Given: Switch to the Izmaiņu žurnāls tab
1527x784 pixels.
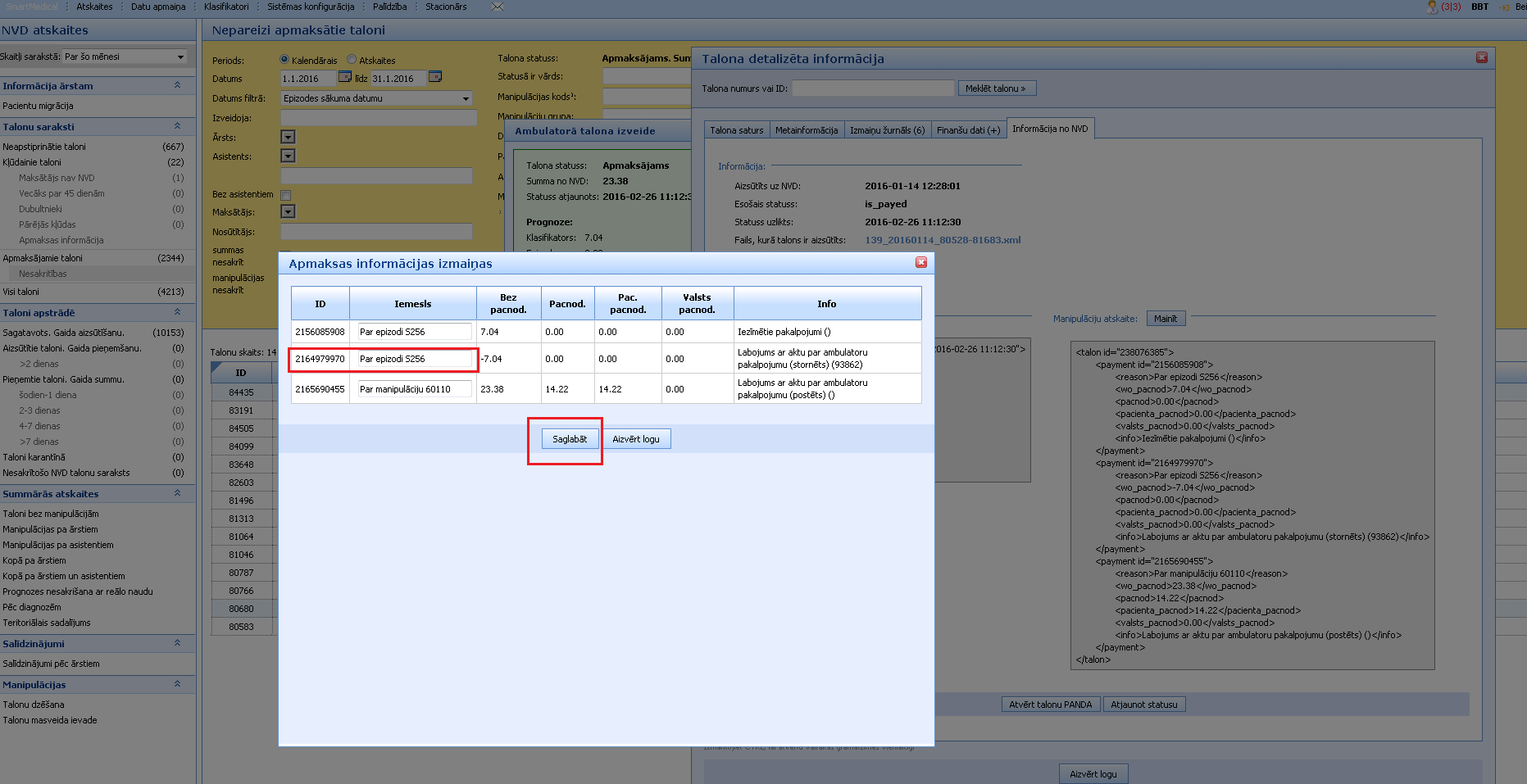Looking at the screenshot, I should tap(887, 130).
